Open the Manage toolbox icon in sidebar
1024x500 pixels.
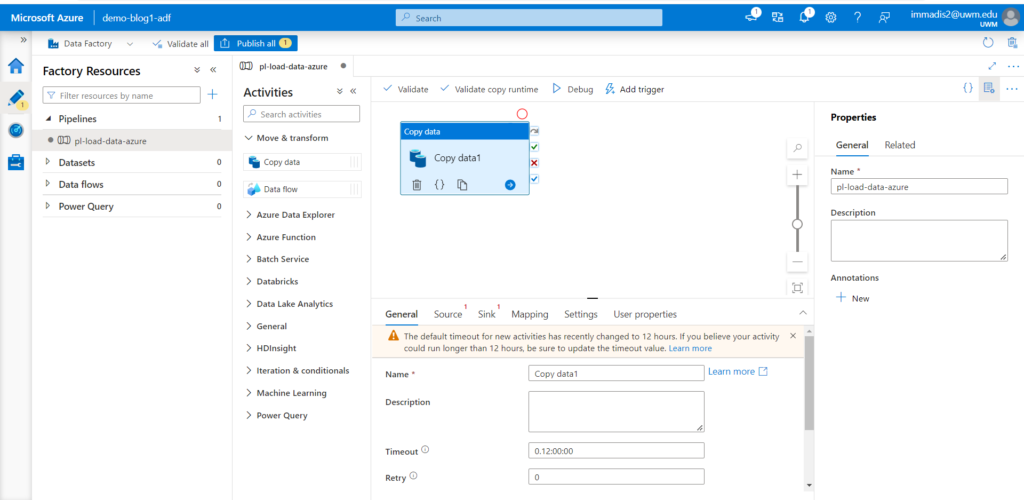(16, 162)
